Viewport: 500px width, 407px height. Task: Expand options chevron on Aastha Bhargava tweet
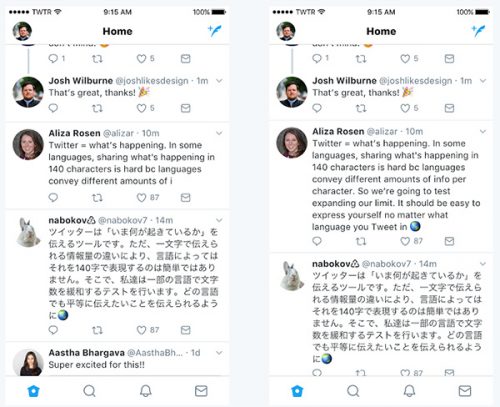[219, 353]
